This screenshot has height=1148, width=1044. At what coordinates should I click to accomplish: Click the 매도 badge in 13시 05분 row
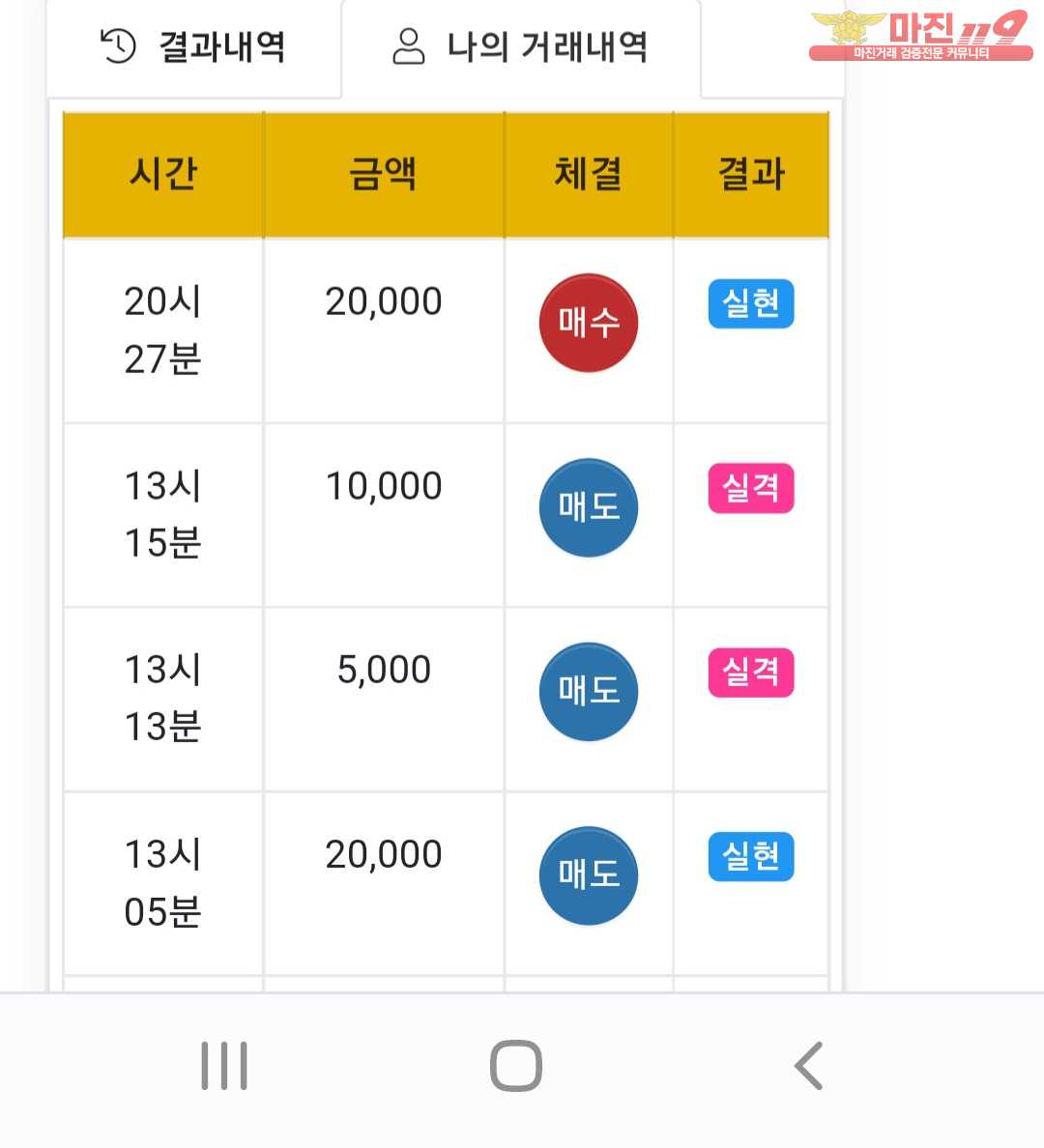point(588,875)
